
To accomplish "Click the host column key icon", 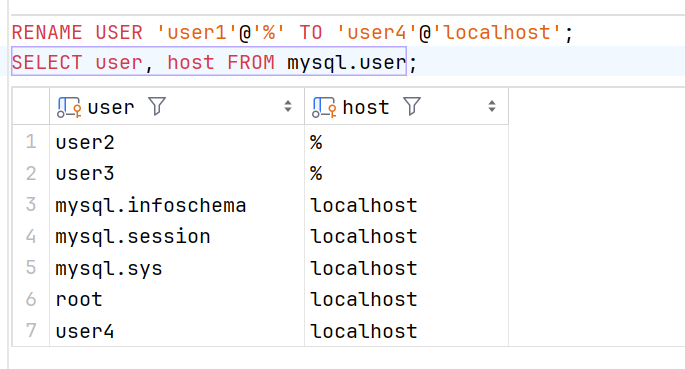I will [324, 107].
